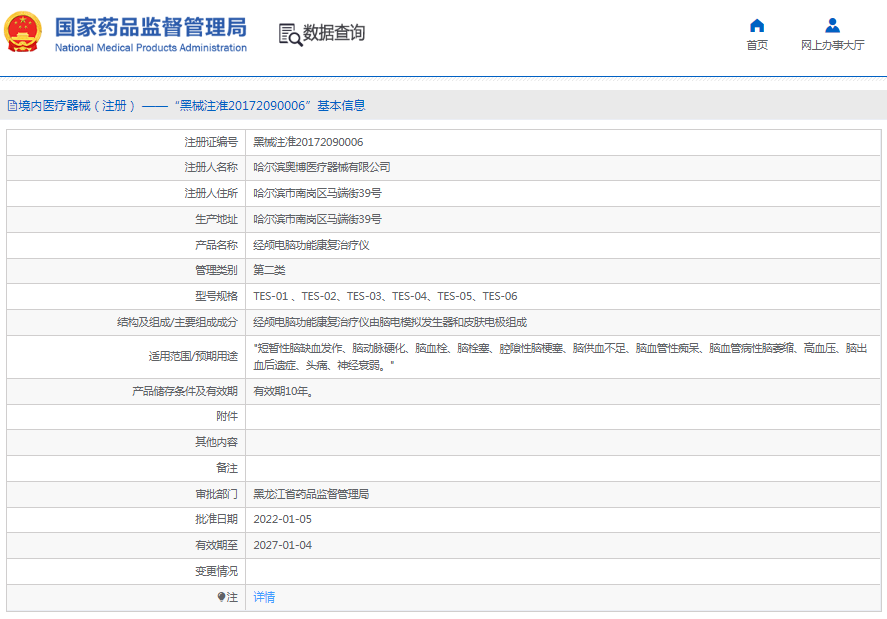Click the 型号规格 label

[217, 296]
